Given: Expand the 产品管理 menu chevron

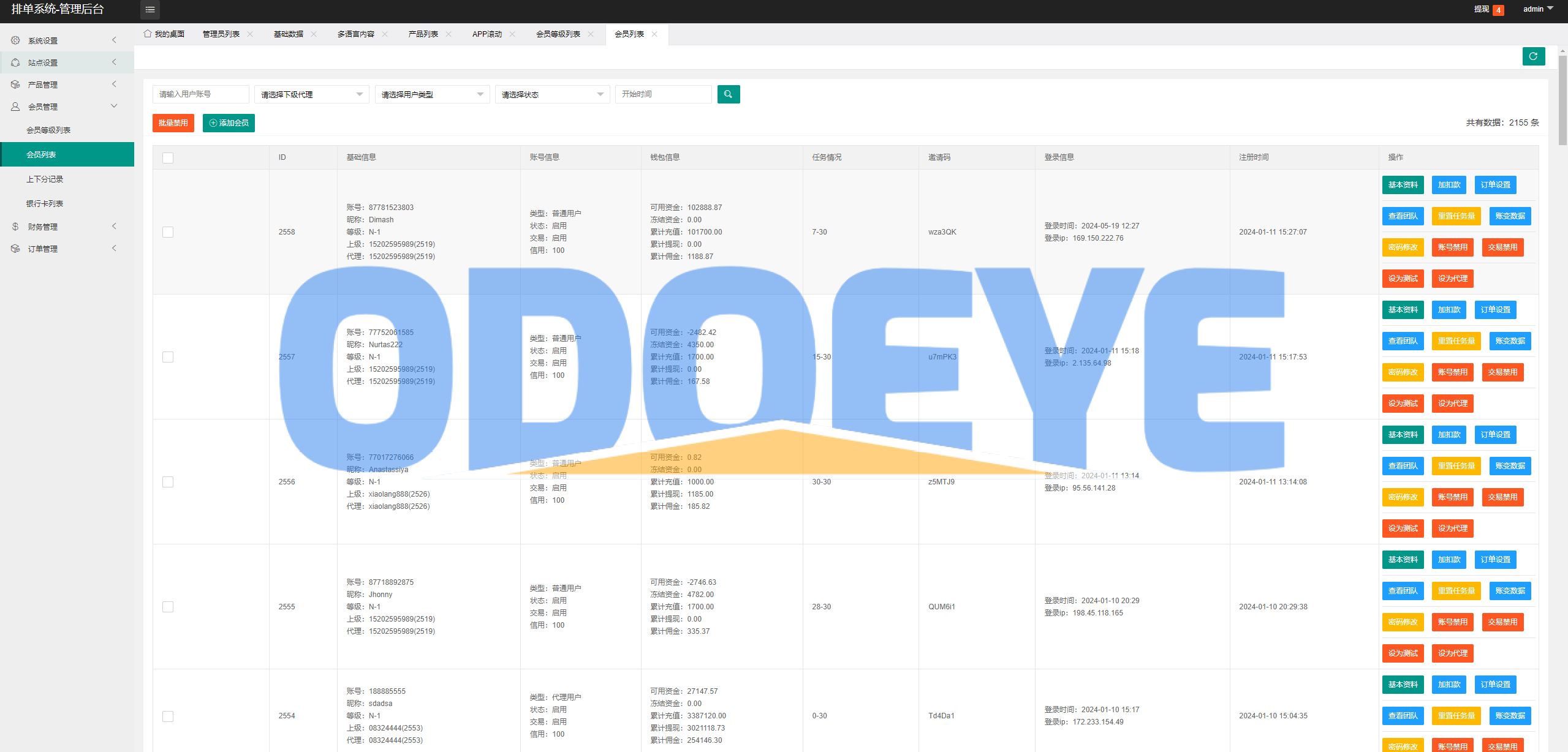Looking at the screenshot, I should pos(114,84).
